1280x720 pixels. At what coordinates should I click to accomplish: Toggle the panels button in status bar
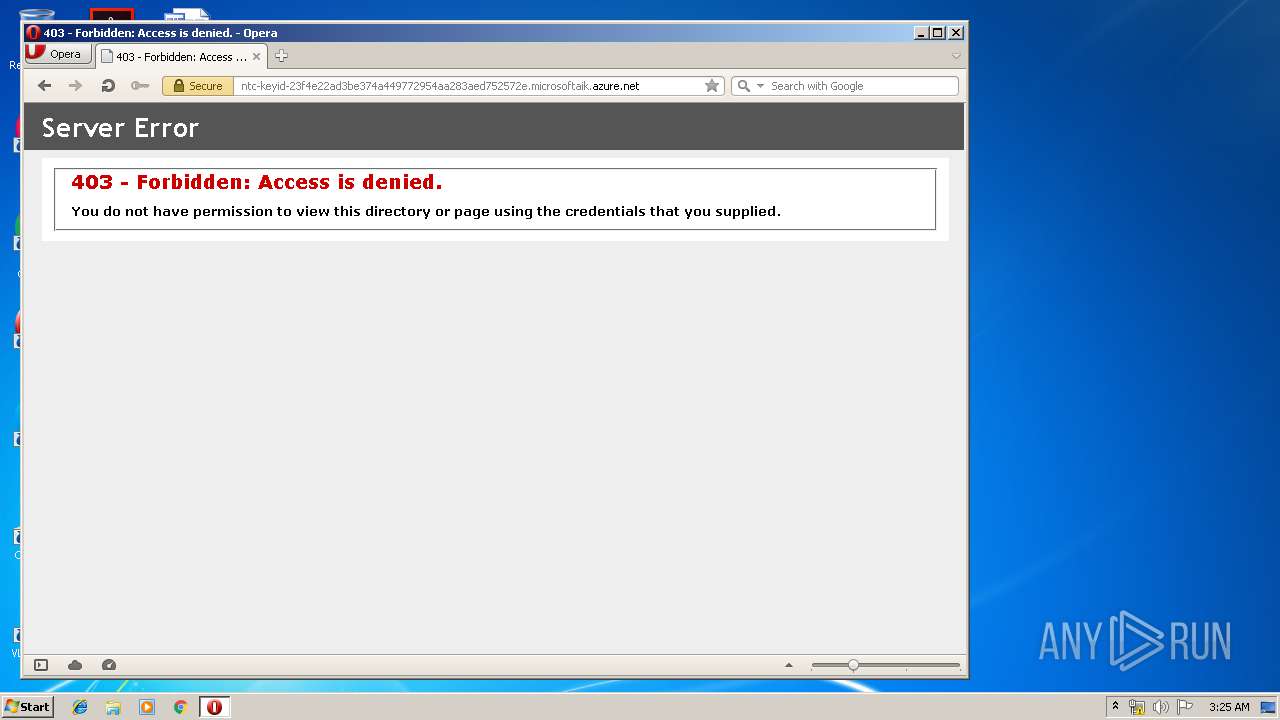pyautogui.click(x=41, y=665)
